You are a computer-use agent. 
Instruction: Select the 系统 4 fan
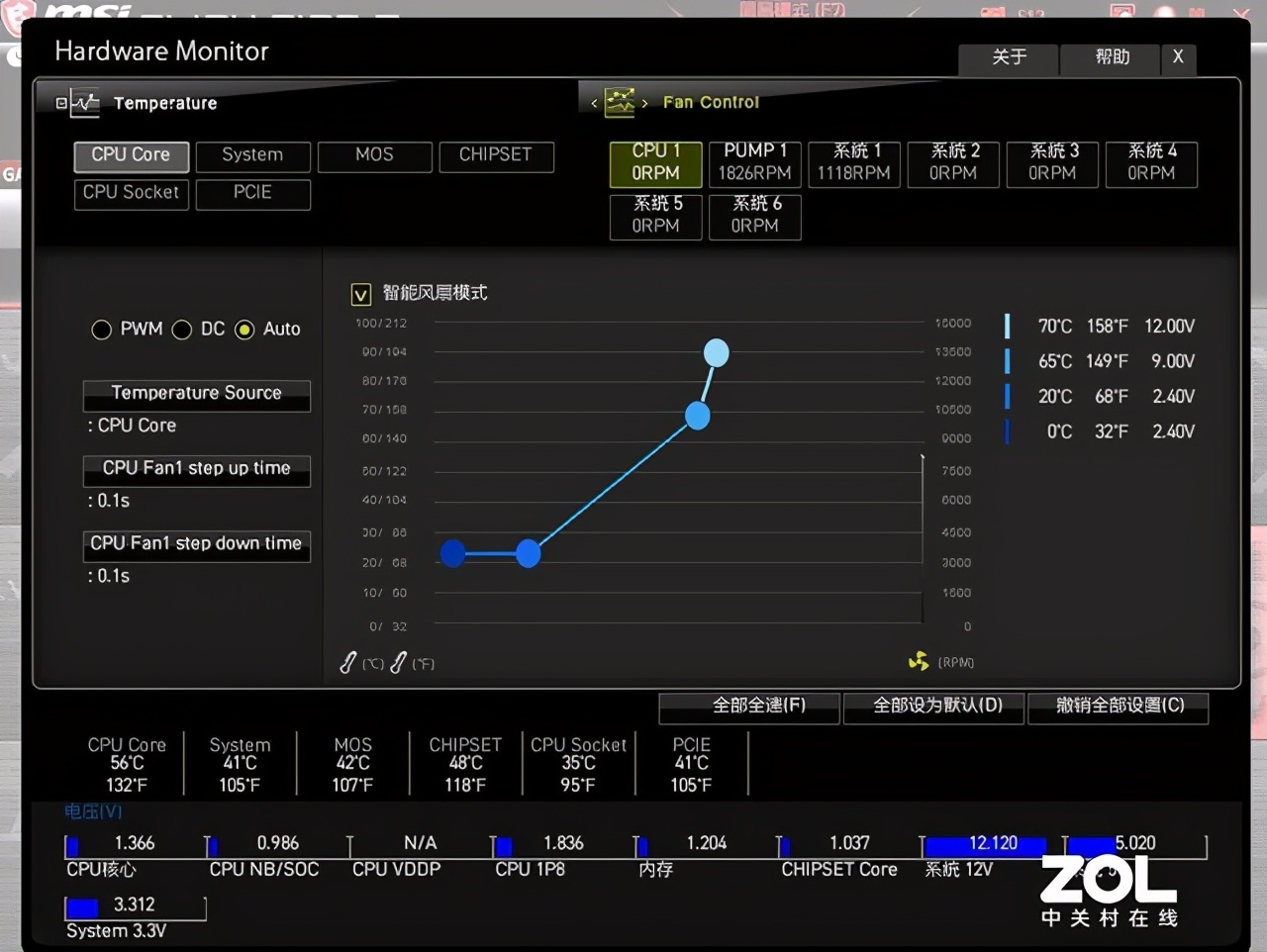pos(1151,163)
